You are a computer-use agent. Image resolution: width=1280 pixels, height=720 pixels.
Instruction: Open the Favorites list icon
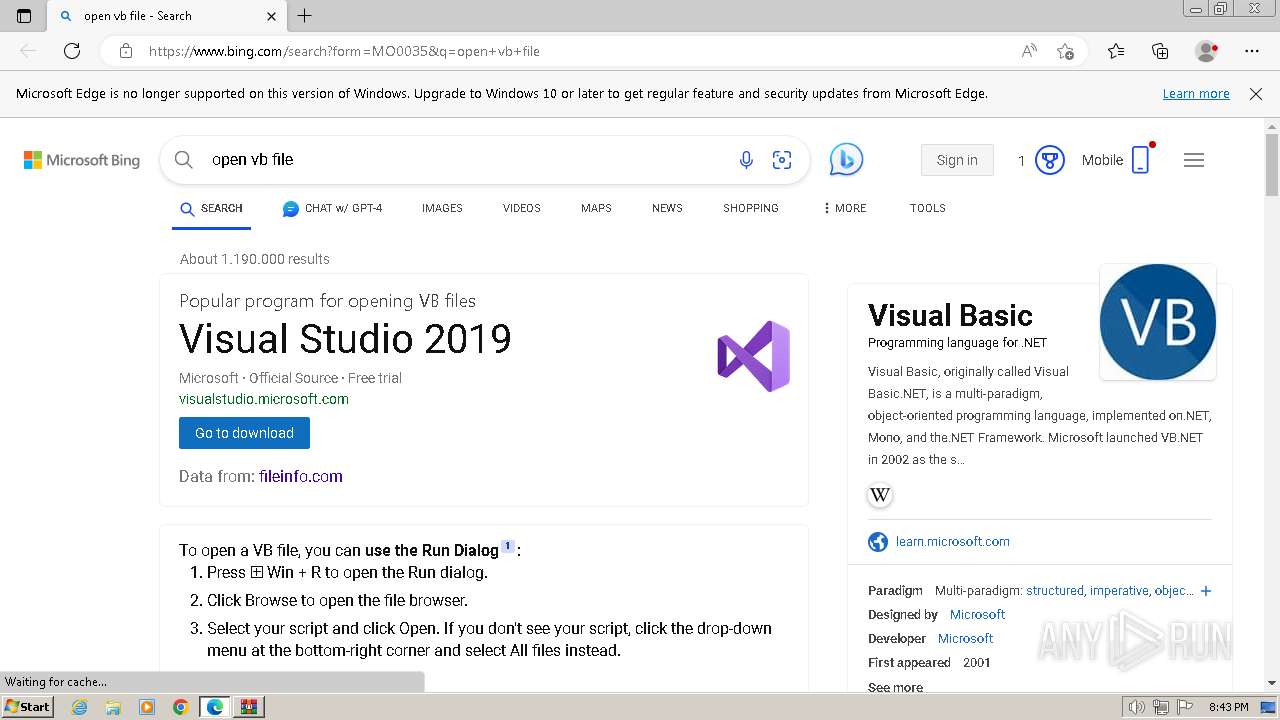pyautogui.click(x=1116, y=51)
